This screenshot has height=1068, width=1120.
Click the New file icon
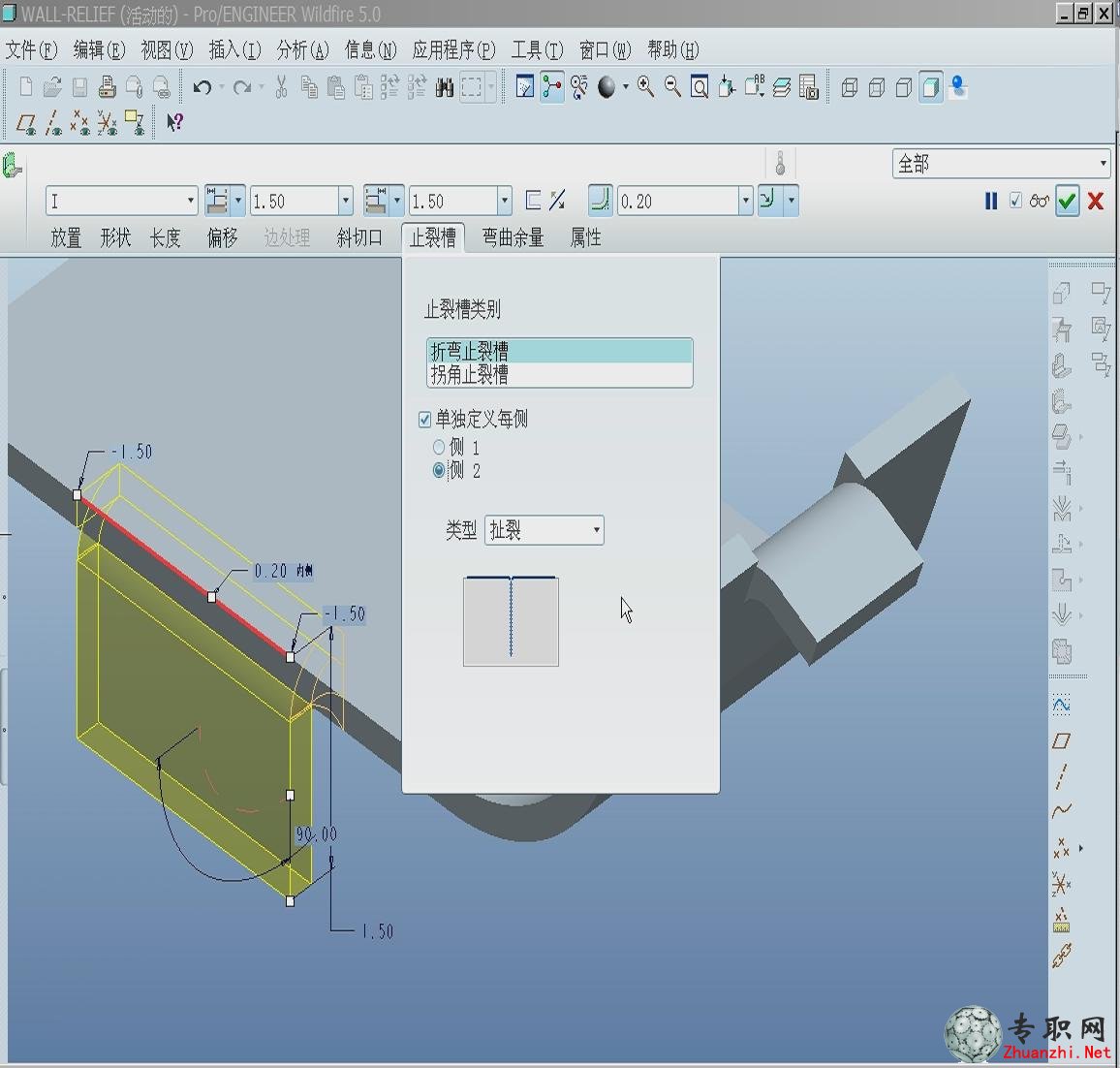(26, 87)
